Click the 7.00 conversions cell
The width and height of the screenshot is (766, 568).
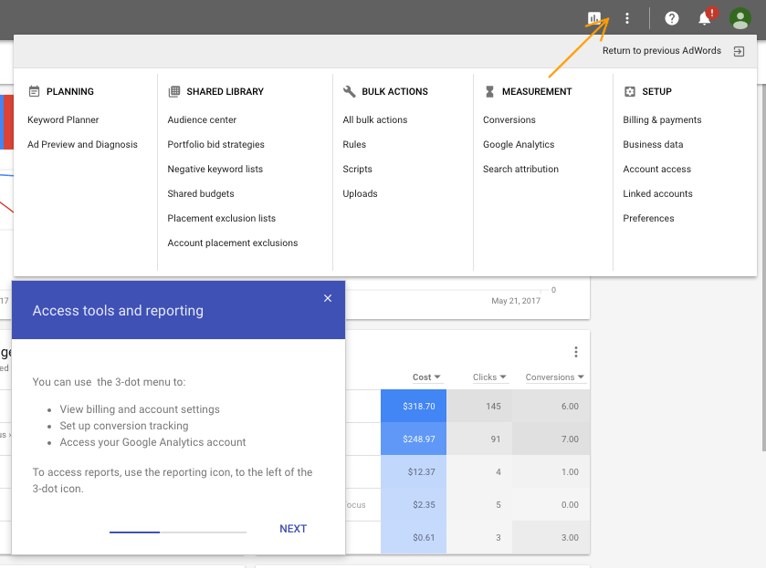[x=551, y=439]
